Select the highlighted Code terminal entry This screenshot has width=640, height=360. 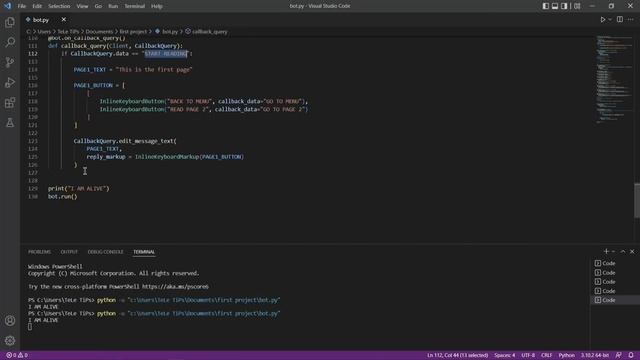click(615, 300)
